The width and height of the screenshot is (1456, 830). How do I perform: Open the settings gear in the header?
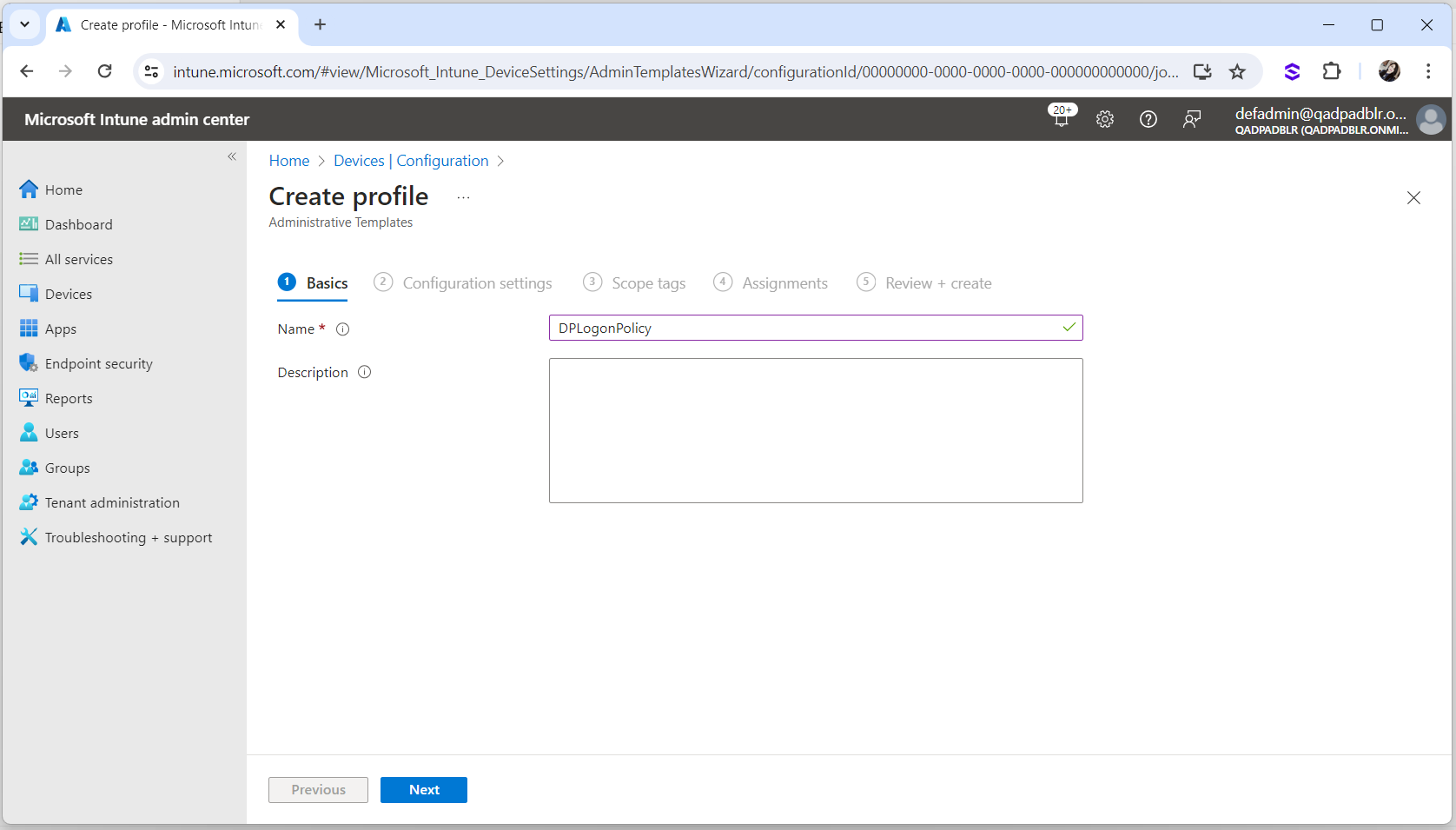coord(1105,119)
